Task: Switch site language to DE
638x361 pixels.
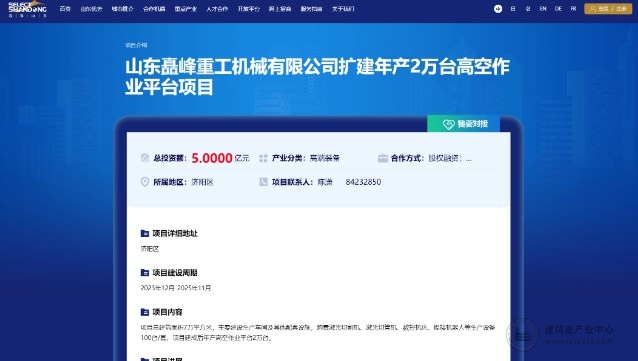Action: pos(558,9)
